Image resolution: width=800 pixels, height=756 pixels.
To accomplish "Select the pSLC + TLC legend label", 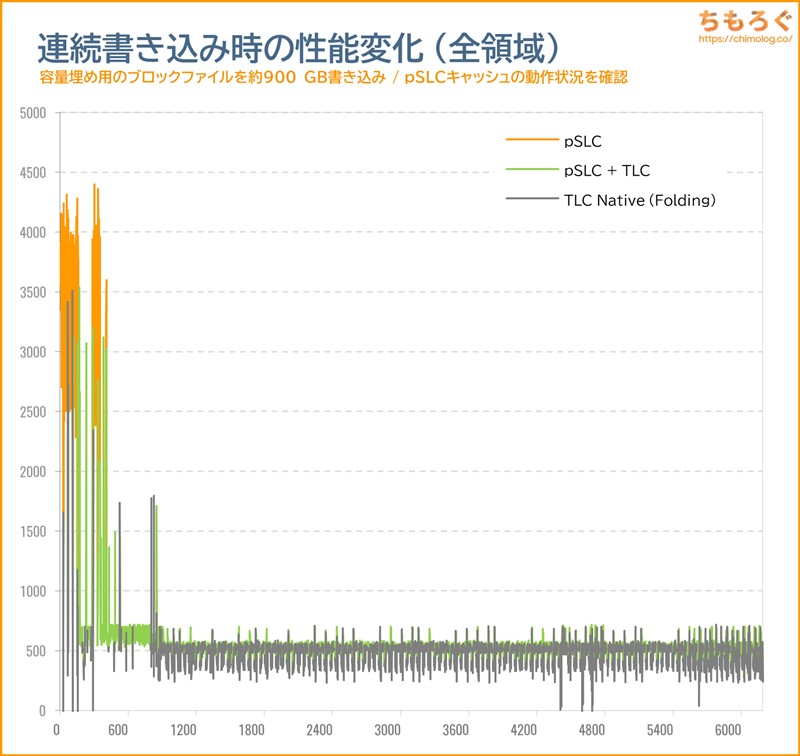I will point(607,171).
